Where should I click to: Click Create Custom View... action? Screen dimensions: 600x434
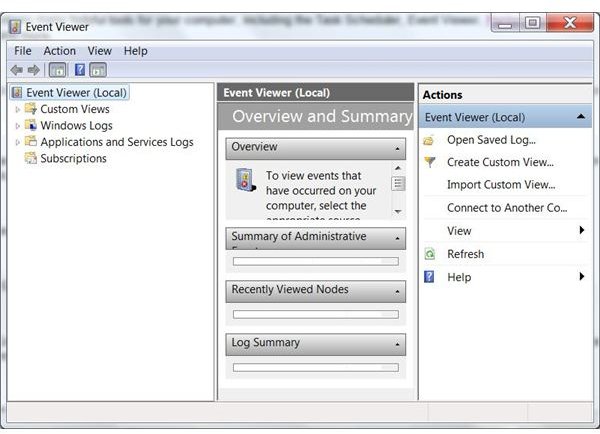pos(501,162)
